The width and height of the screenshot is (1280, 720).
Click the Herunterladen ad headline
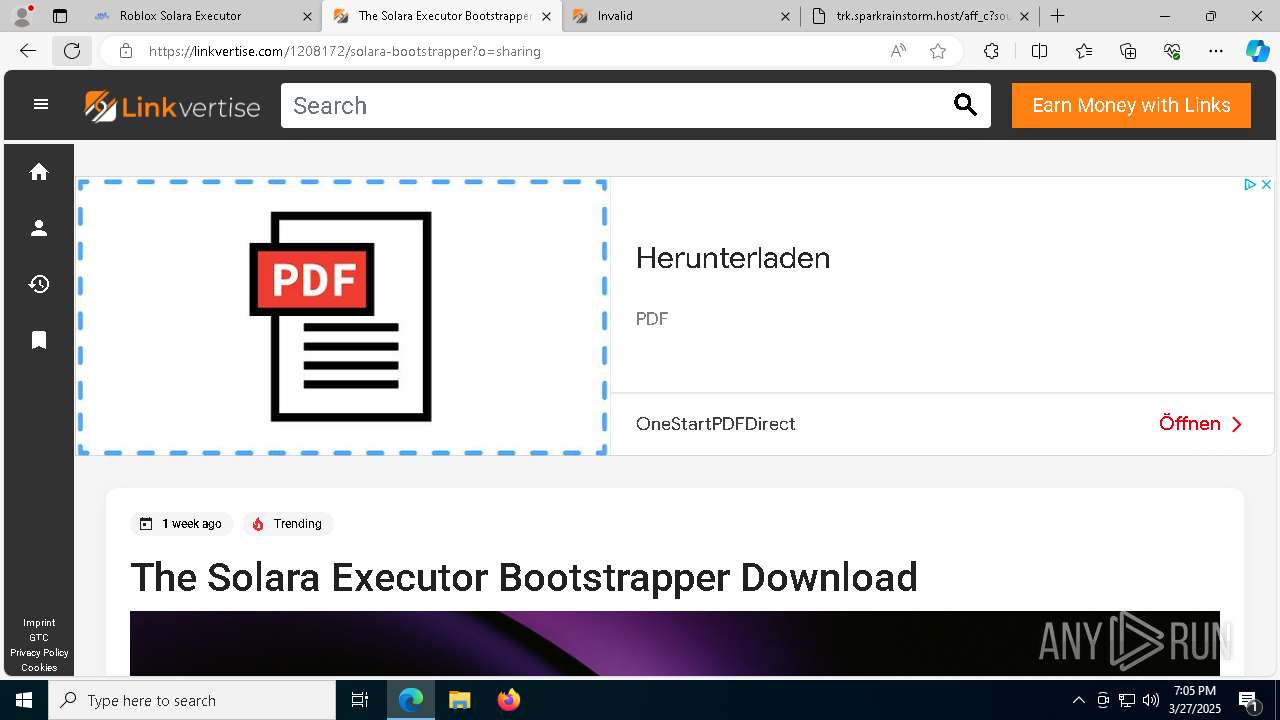click(x=733, y=258)
